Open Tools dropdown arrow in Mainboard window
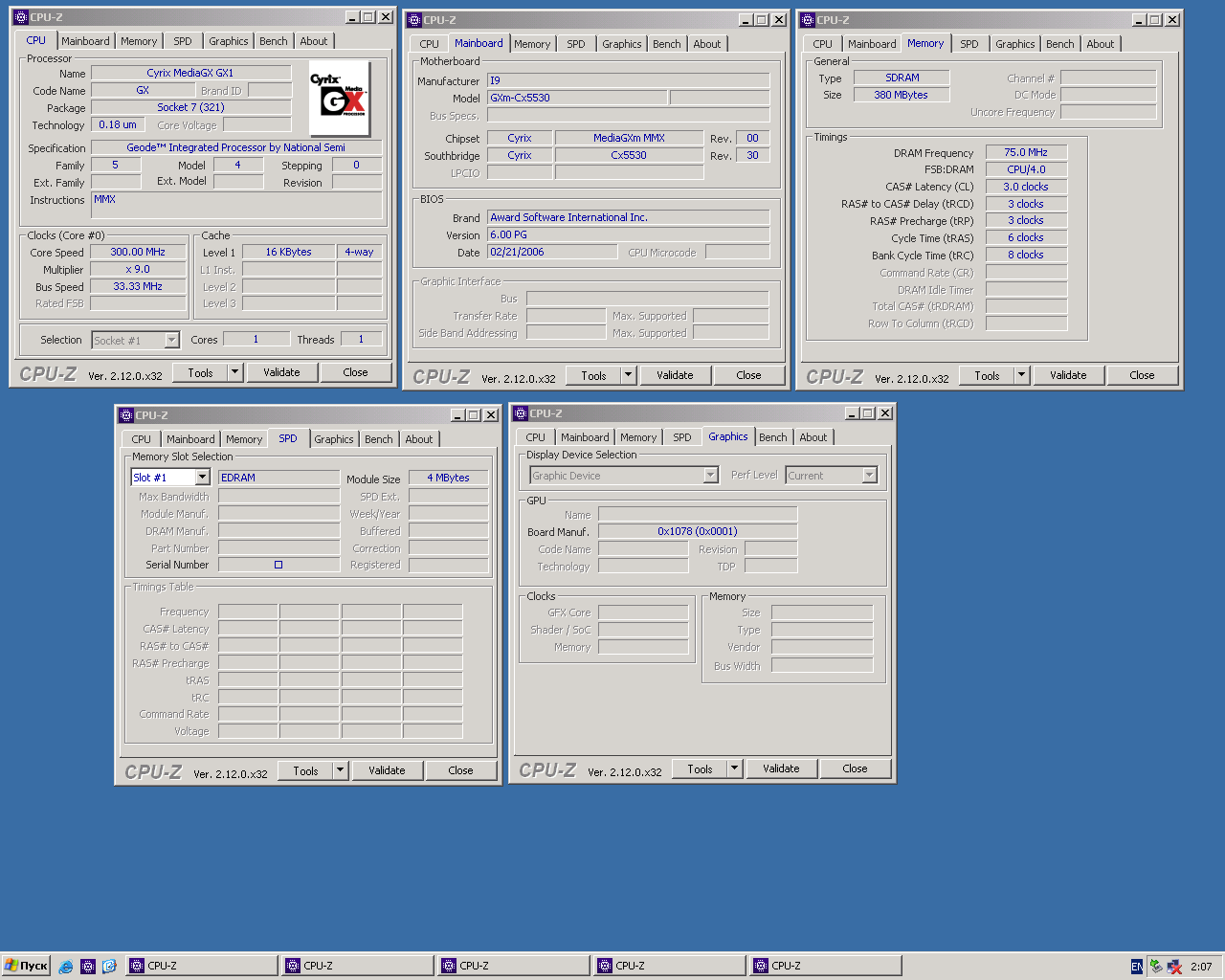The width and height of the screenshot is (1225, 980). click(x=629, y=375)
